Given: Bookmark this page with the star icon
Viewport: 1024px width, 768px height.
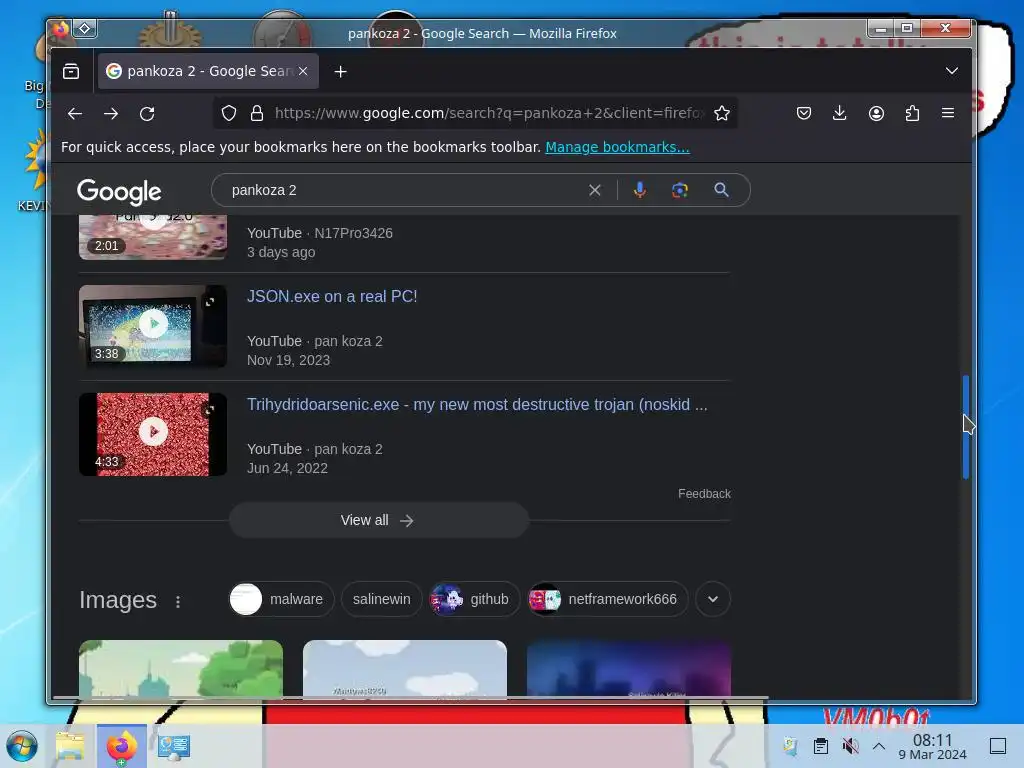Looking at the screenshot, I should 722,114.
